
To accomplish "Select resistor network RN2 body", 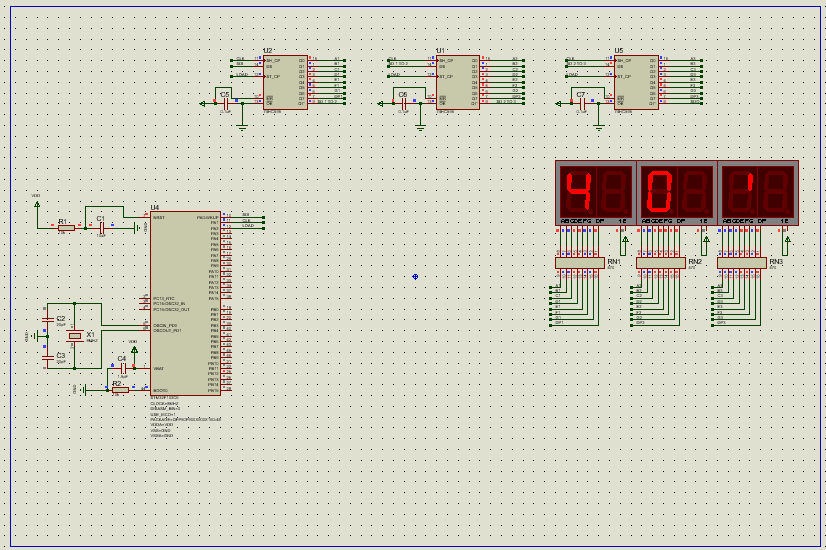I will pos(661,262).
